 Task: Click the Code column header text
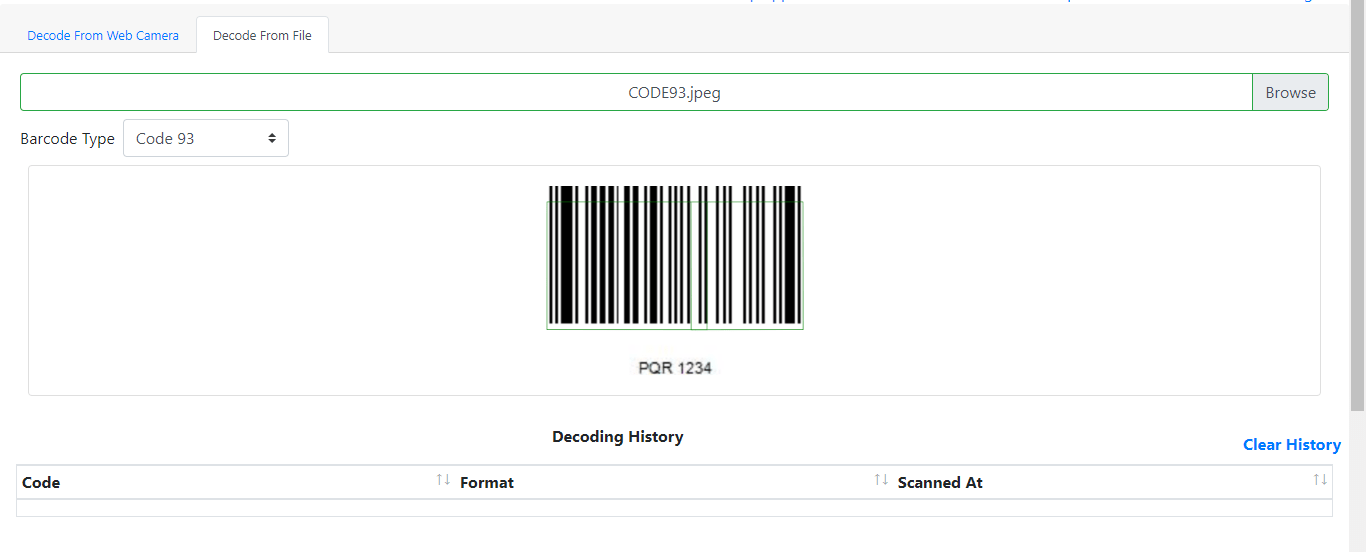point(41,483)
